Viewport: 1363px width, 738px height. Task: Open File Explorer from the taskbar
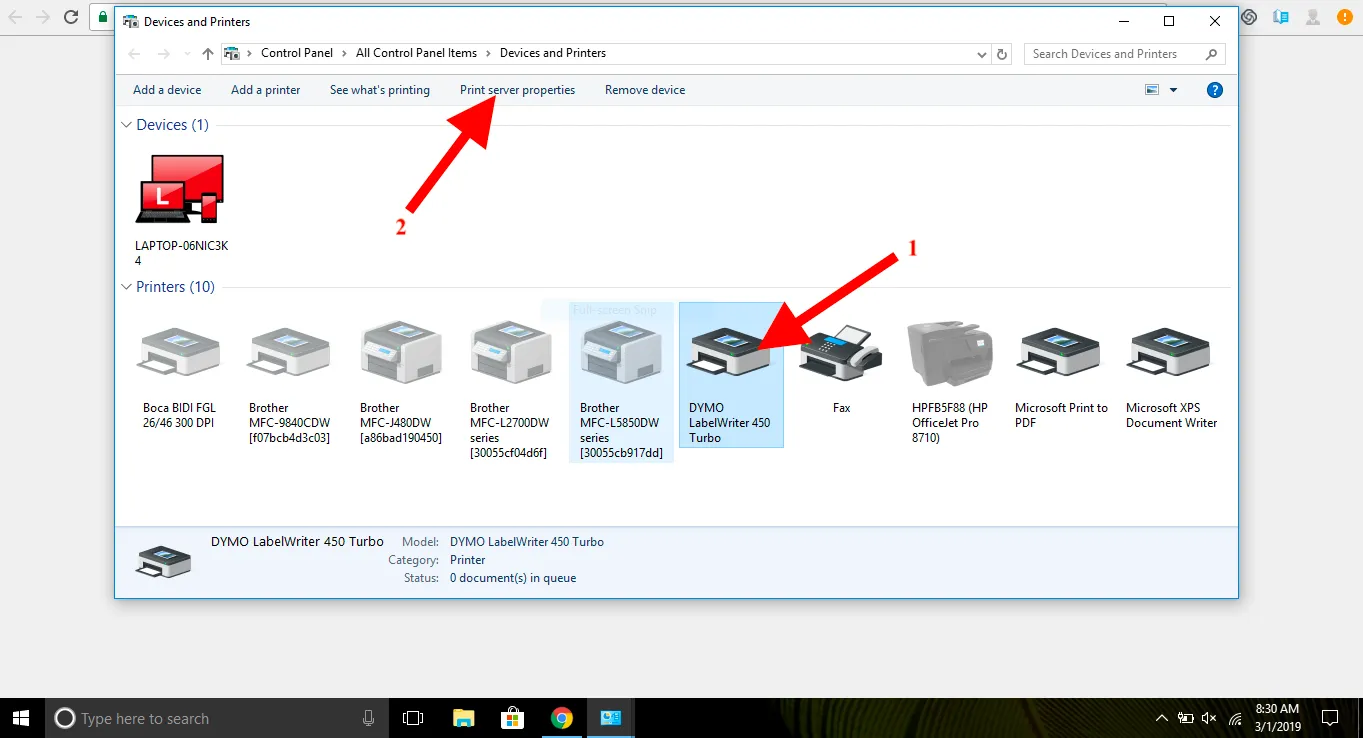point(463,718)
